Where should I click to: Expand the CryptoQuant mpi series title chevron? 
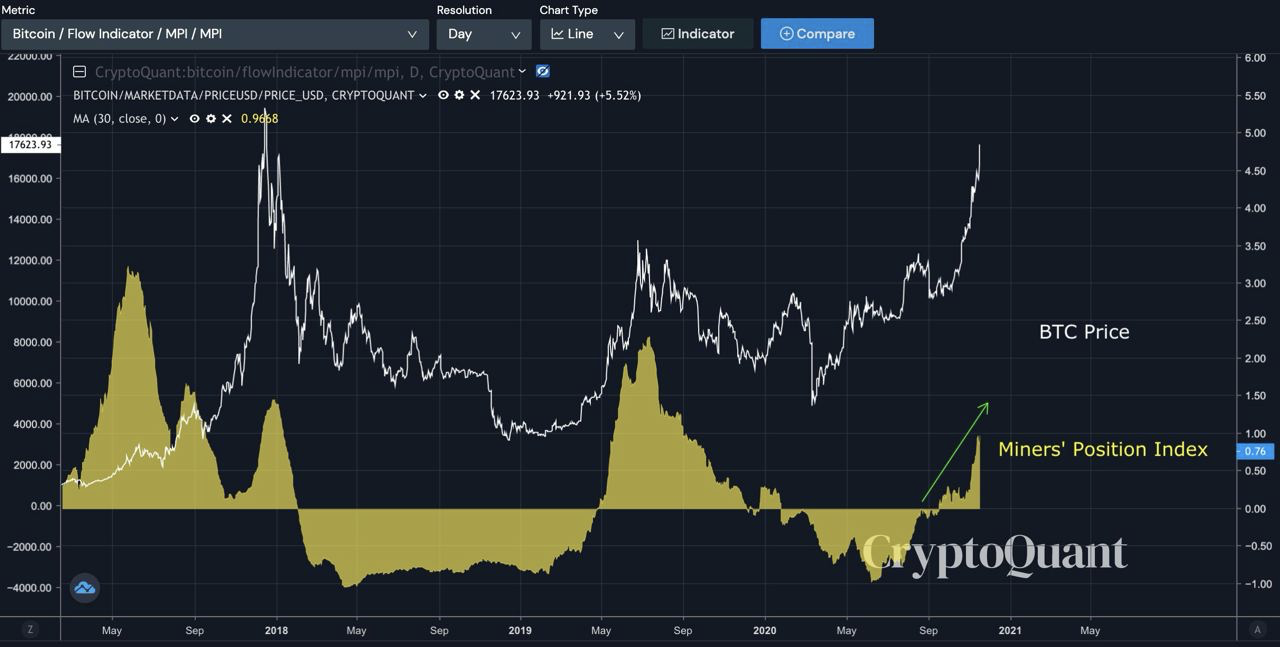click(523, 72)
